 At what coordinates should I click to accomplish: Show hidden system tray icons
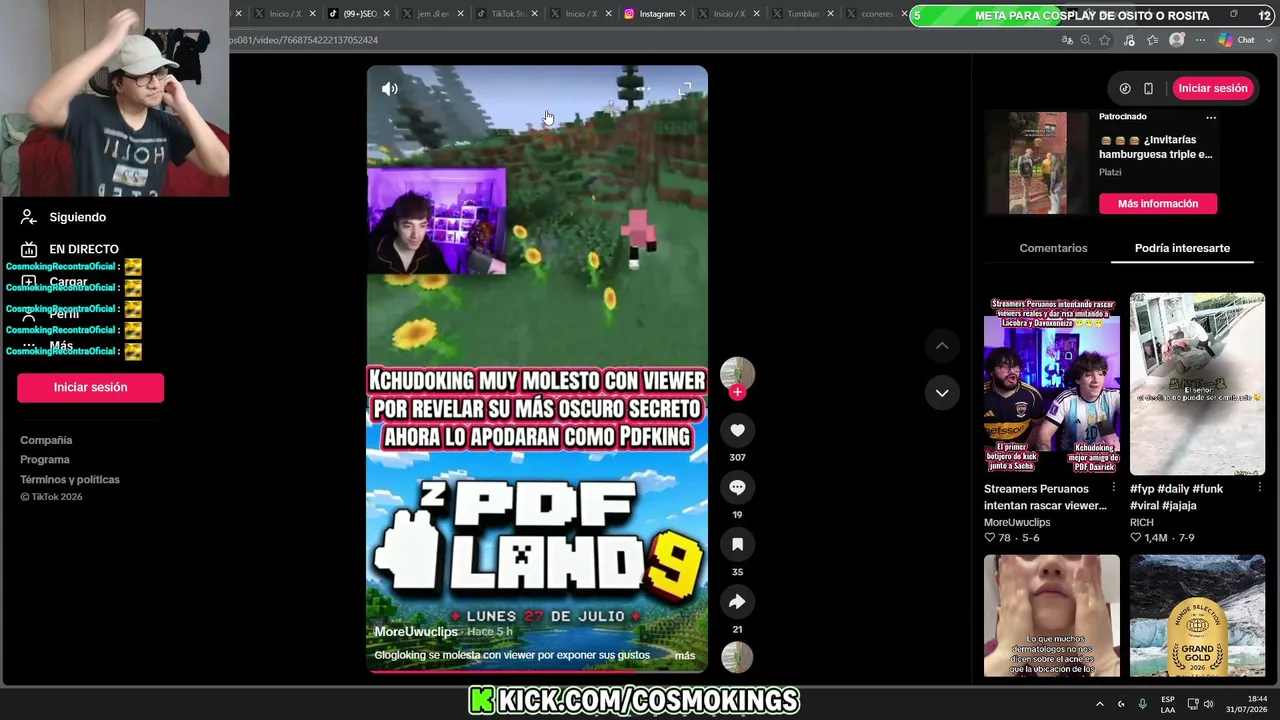tap(1099, 704)
